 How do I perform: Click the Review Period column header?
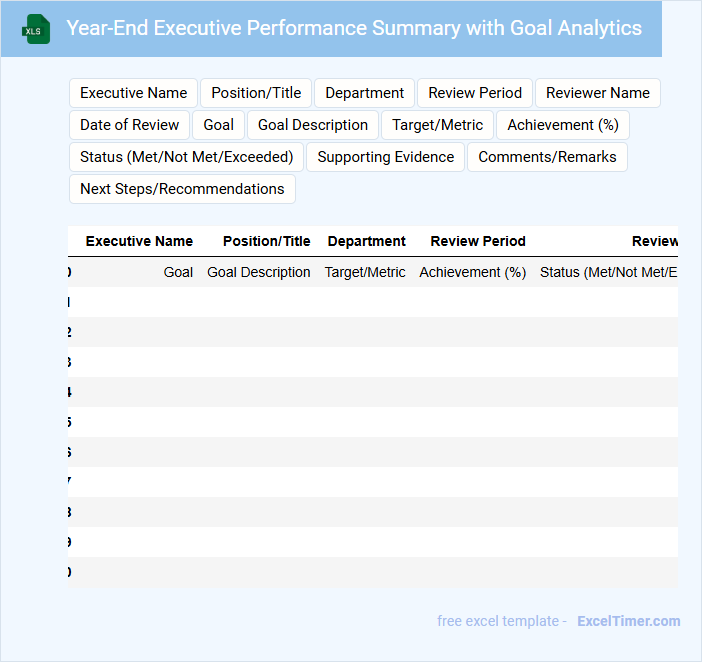pyautogui.click(x=478, y=241)
